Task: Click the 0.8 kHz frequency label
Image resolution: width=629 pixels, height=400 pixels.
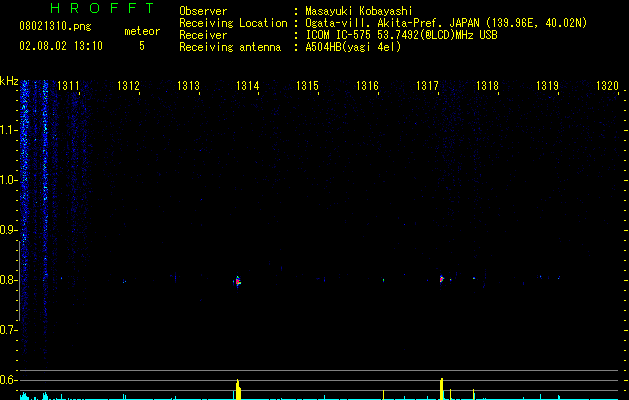Action: coord(9,280)
